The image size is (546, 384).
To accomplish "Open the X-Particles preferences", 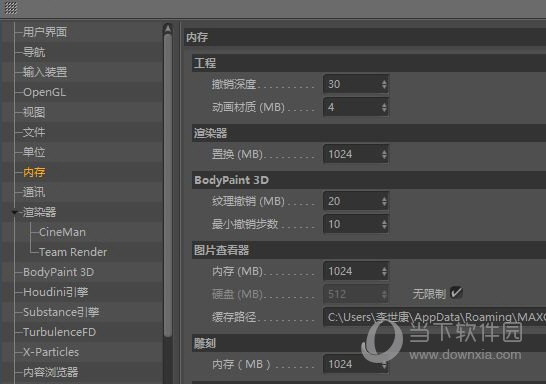I will tap(51, 352).
